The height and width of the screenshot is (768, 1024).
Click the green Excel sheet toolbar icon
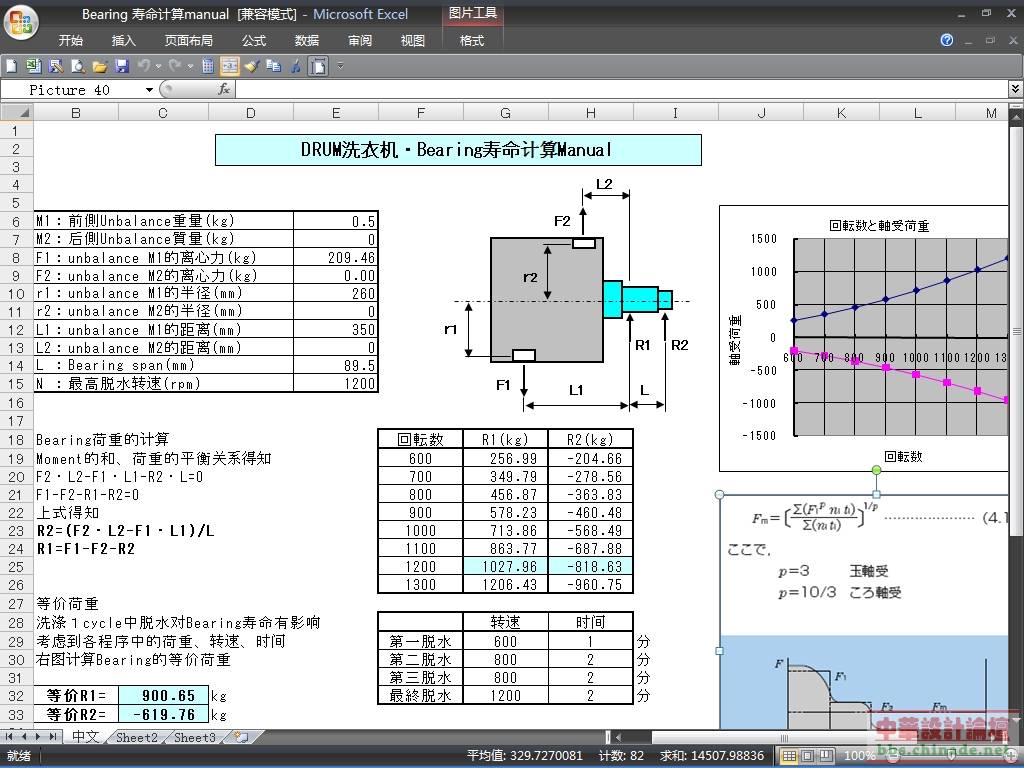click(x=33, y=65)
